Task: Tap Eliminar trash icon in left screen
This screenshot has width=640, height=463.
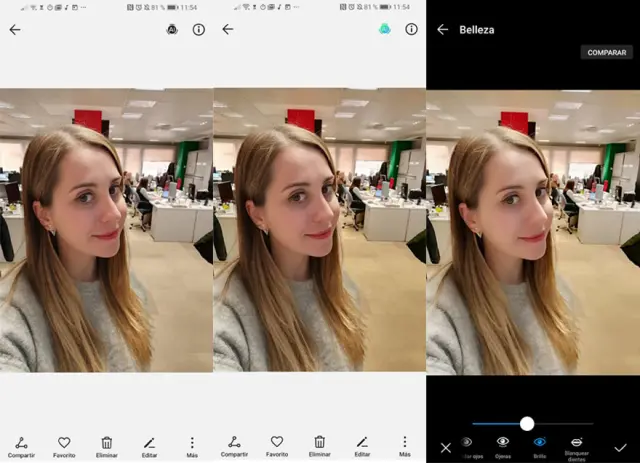Action: (x=107, y=445)
